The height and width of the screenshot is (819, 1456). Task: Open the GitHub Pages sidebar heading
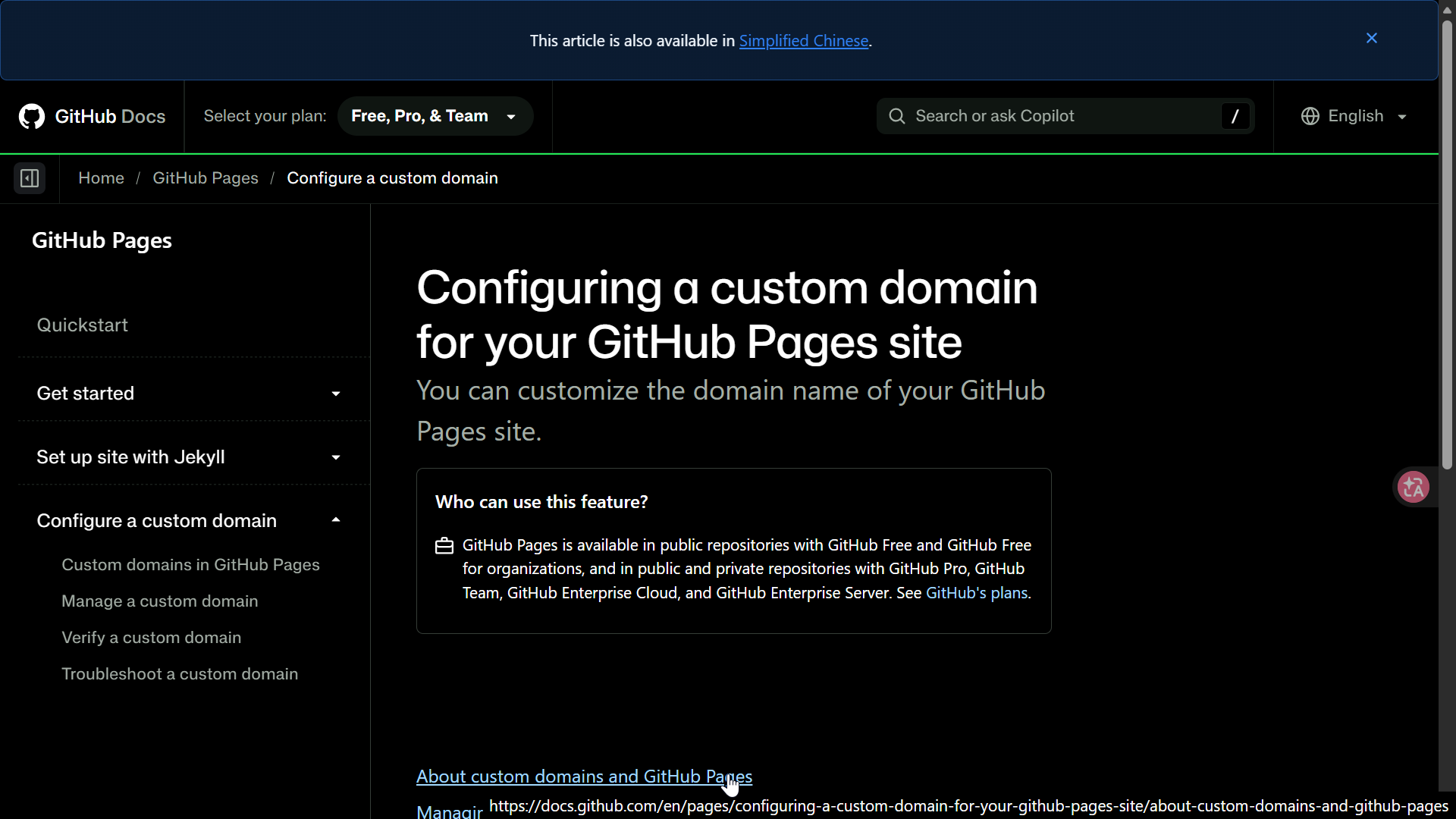[x=102, y=240]
